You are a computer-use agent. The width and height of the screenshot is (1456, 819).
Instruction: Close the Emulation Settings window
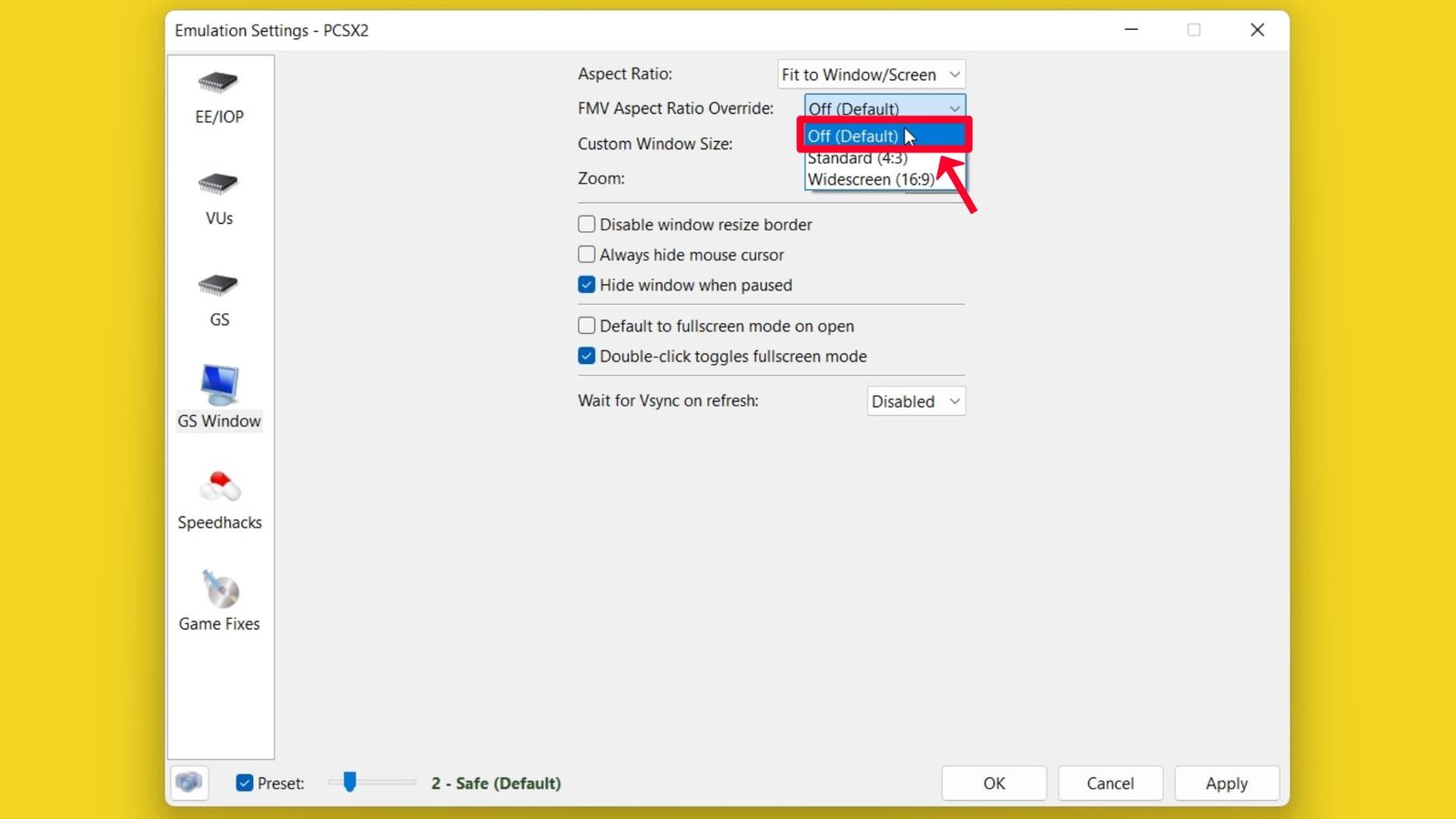1258,30
